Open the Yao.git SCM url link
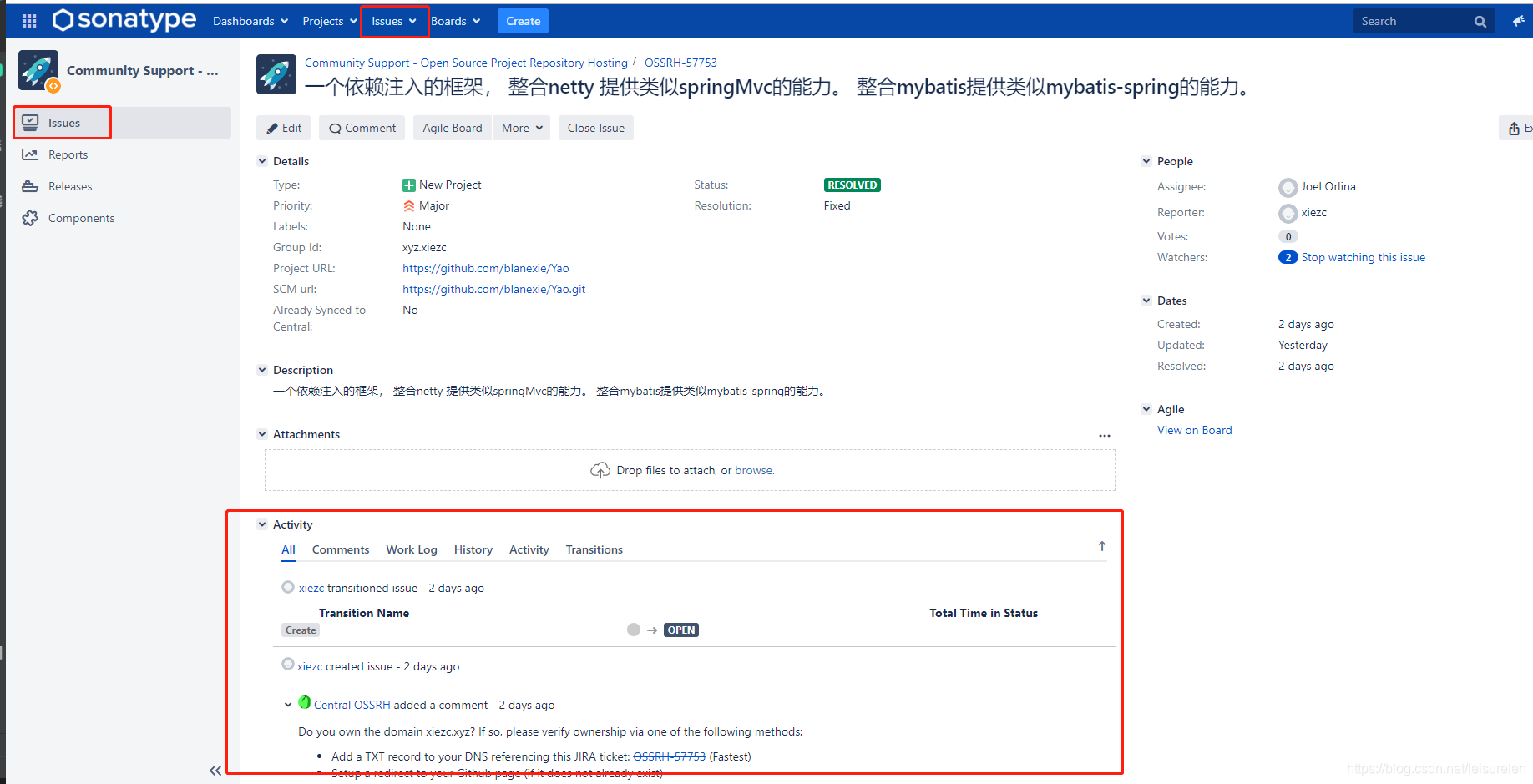Screen dimensions: 1533x784 tap(494, 289)
